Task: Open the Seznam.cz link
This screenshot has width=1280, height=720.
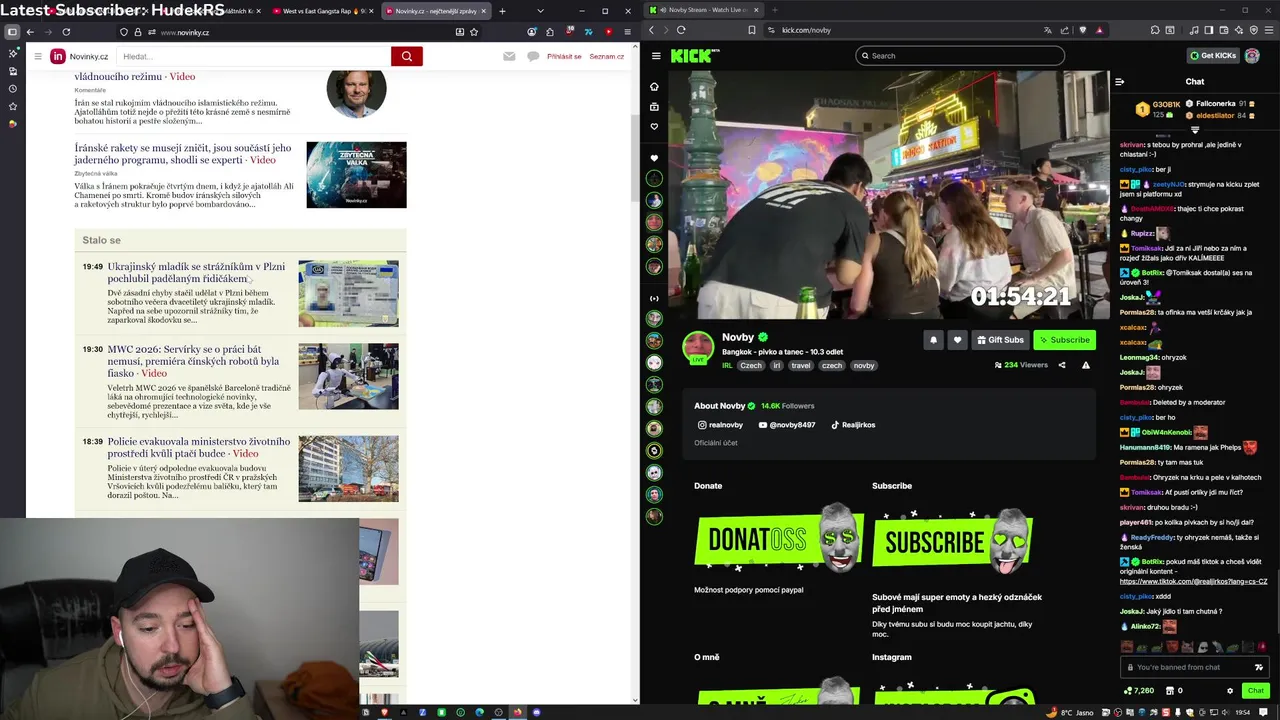Action: 607,56
